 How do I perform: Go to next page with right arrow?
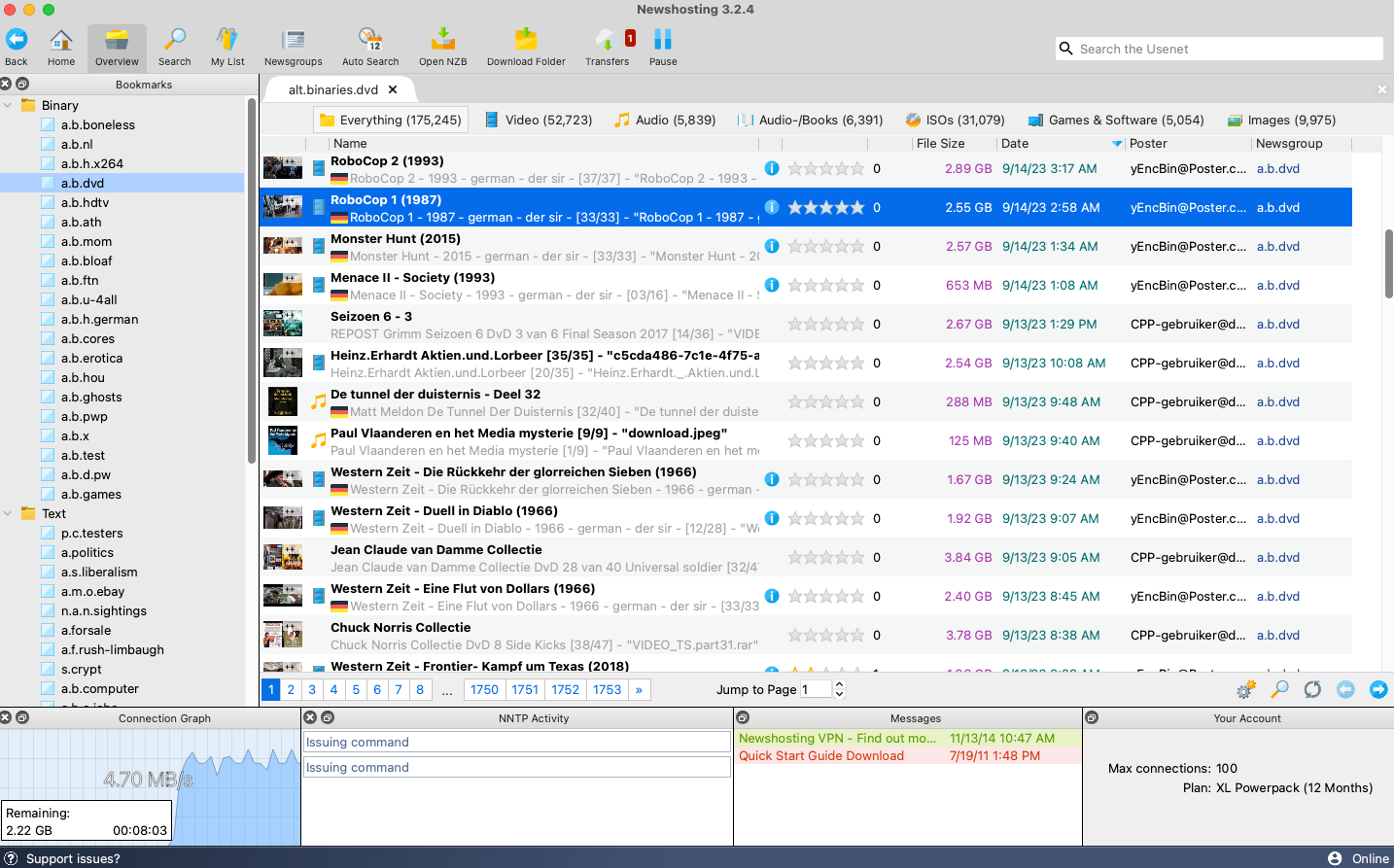[x=1378, y=689]
